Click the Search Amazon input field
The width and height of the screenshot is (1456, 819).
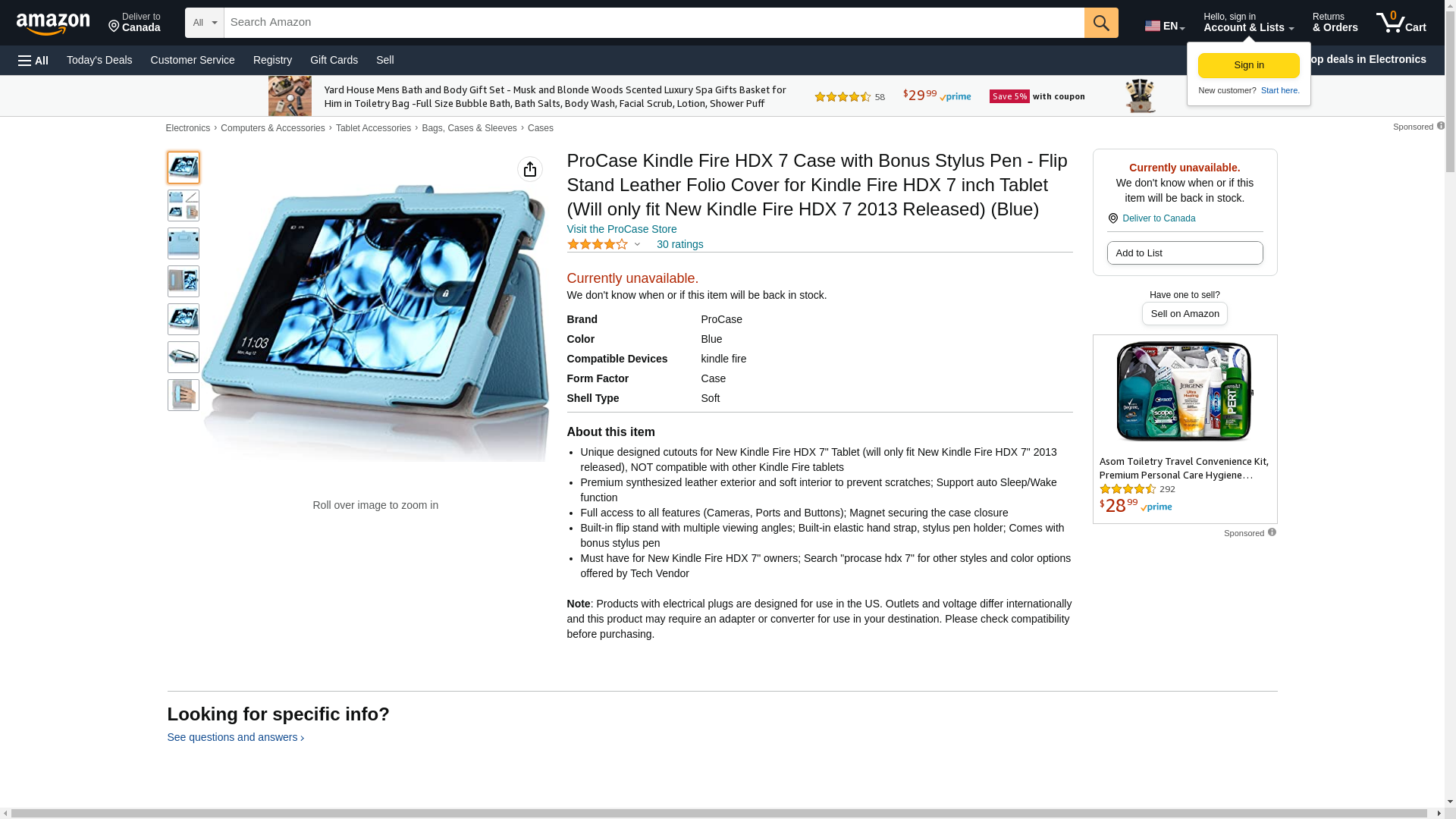point(654,23)
